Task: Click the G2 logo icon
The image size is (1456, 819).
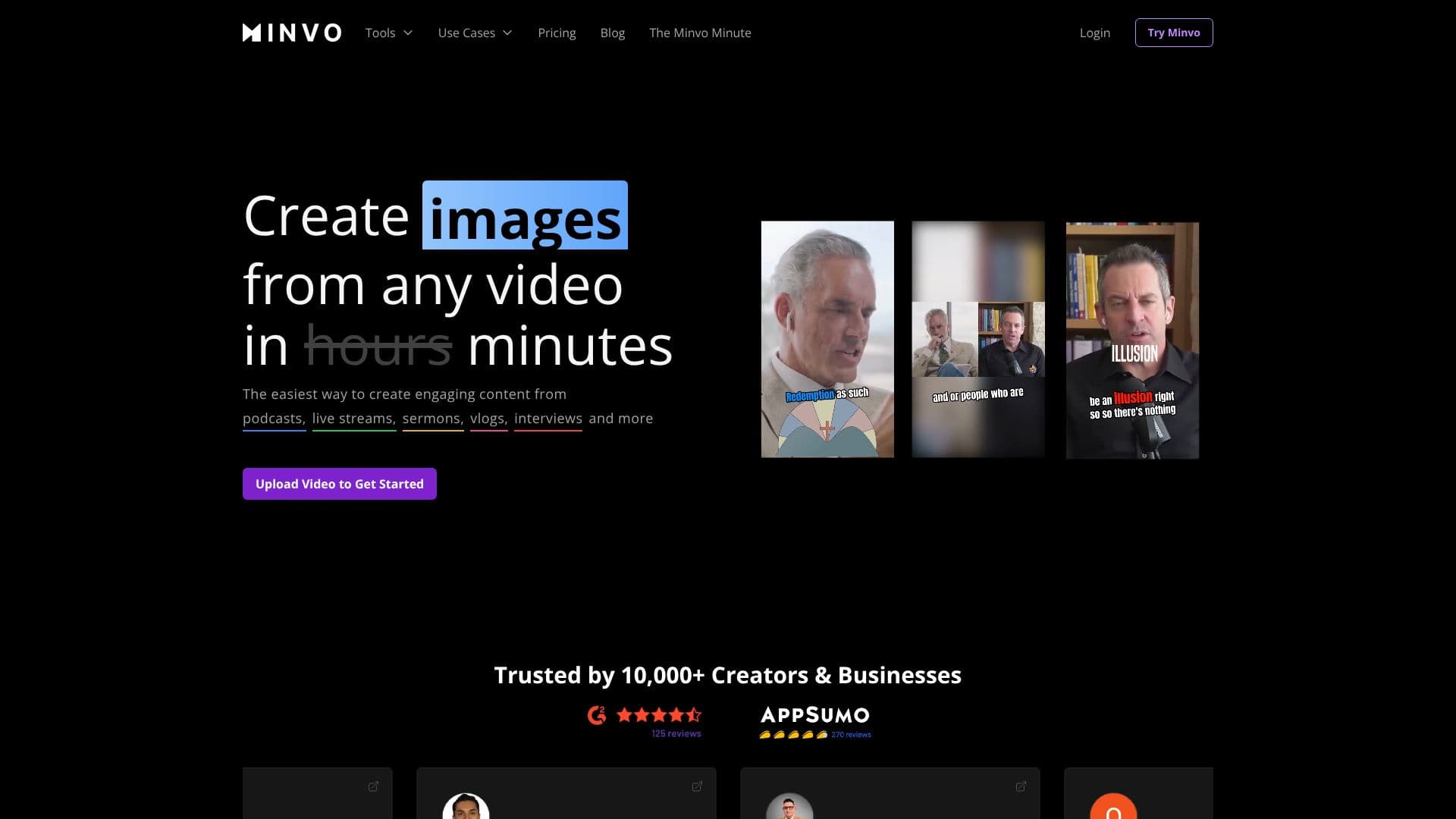Action: 597,715
